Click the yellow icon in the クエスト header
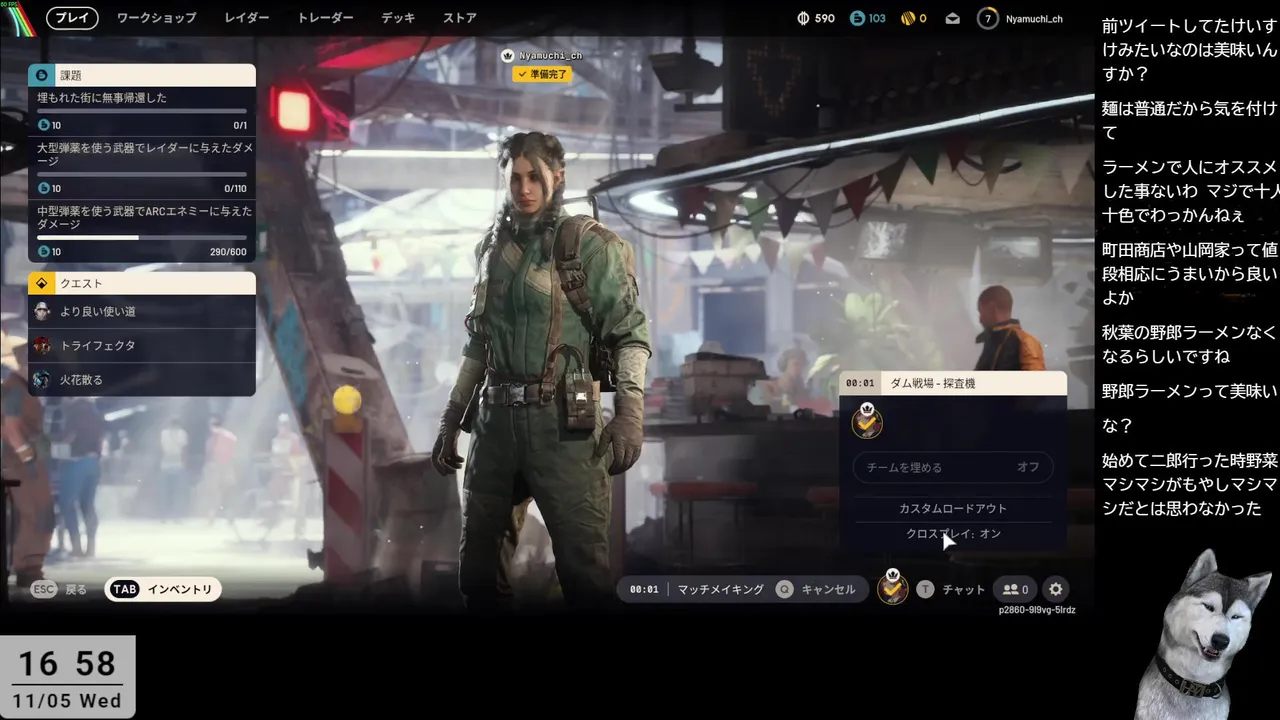Viewport: 1280px width, 720px height. [x=42, y=283]
